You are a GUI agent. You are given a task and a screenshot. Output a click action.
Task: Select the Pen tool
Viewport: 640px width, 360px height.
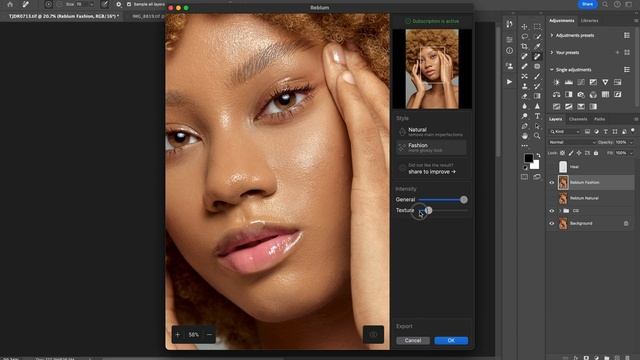[x=524, y=126]
